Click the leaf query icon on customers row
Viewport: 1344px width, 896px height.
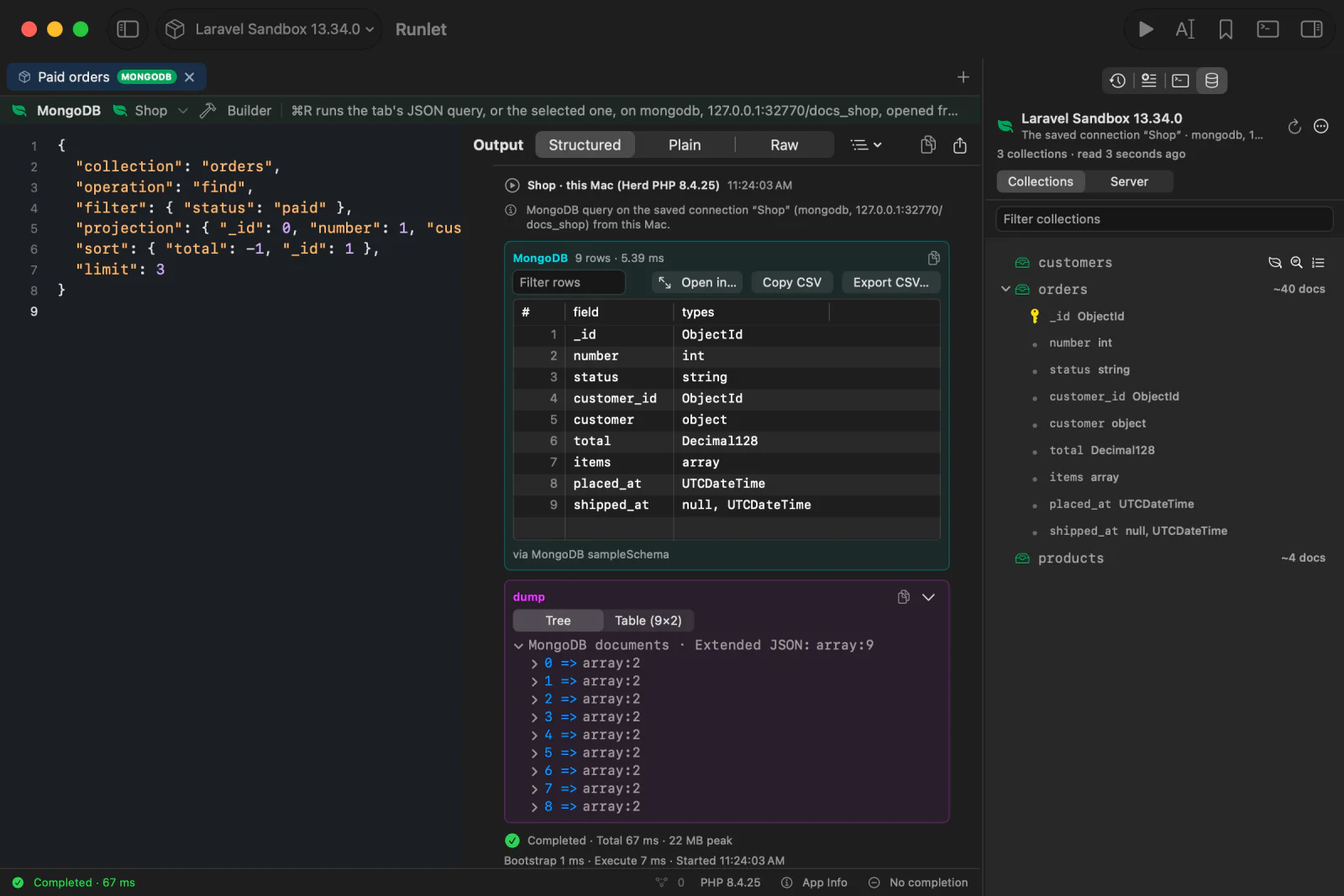click(x=1275, y=263)
